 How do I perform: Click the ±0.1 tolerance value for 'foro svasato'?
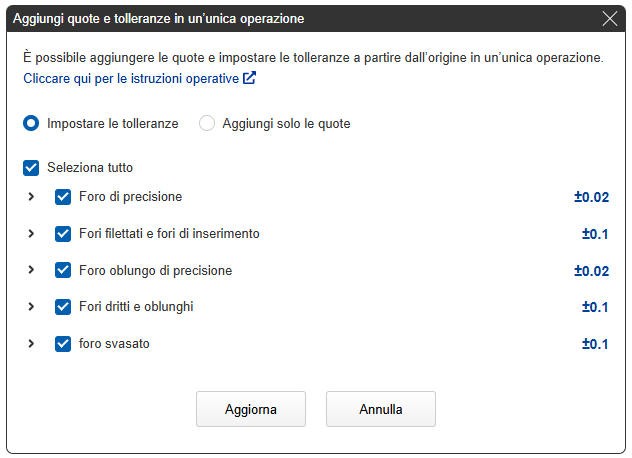click(x=595, y=344)
